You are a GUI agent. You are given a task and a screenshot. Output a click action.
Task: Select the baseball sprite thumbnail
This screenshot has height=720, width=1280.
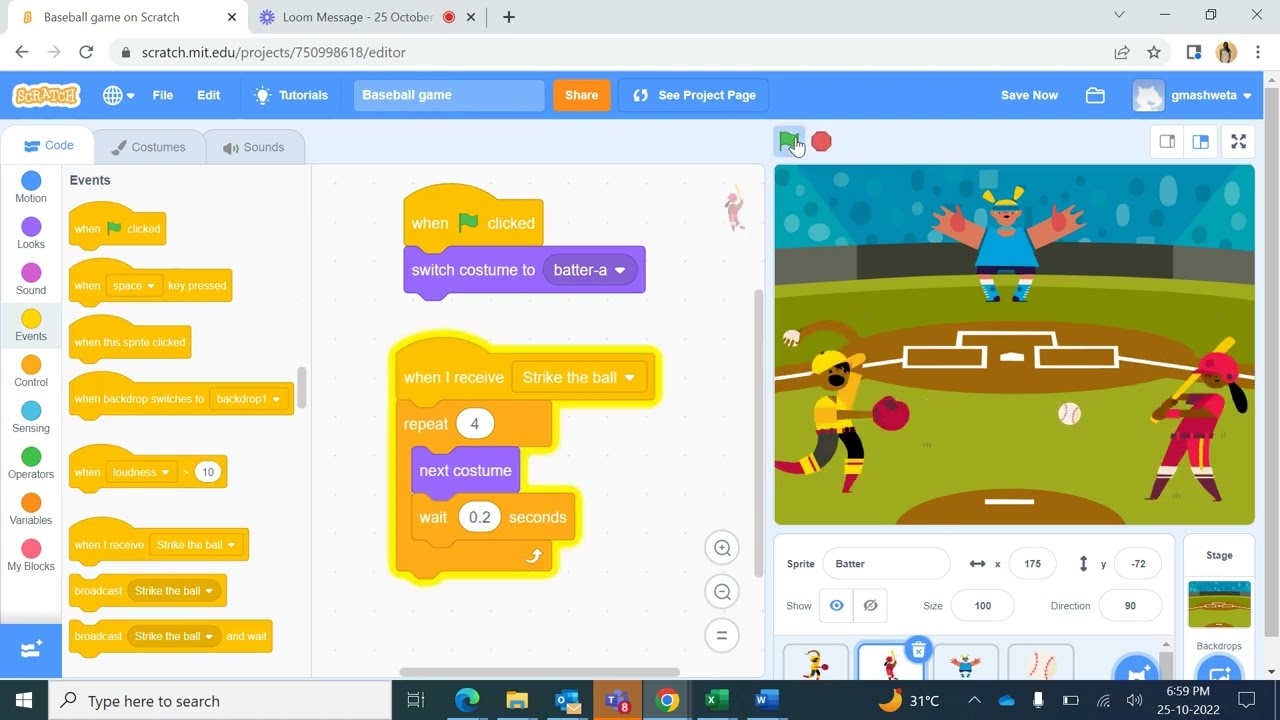1040,664
